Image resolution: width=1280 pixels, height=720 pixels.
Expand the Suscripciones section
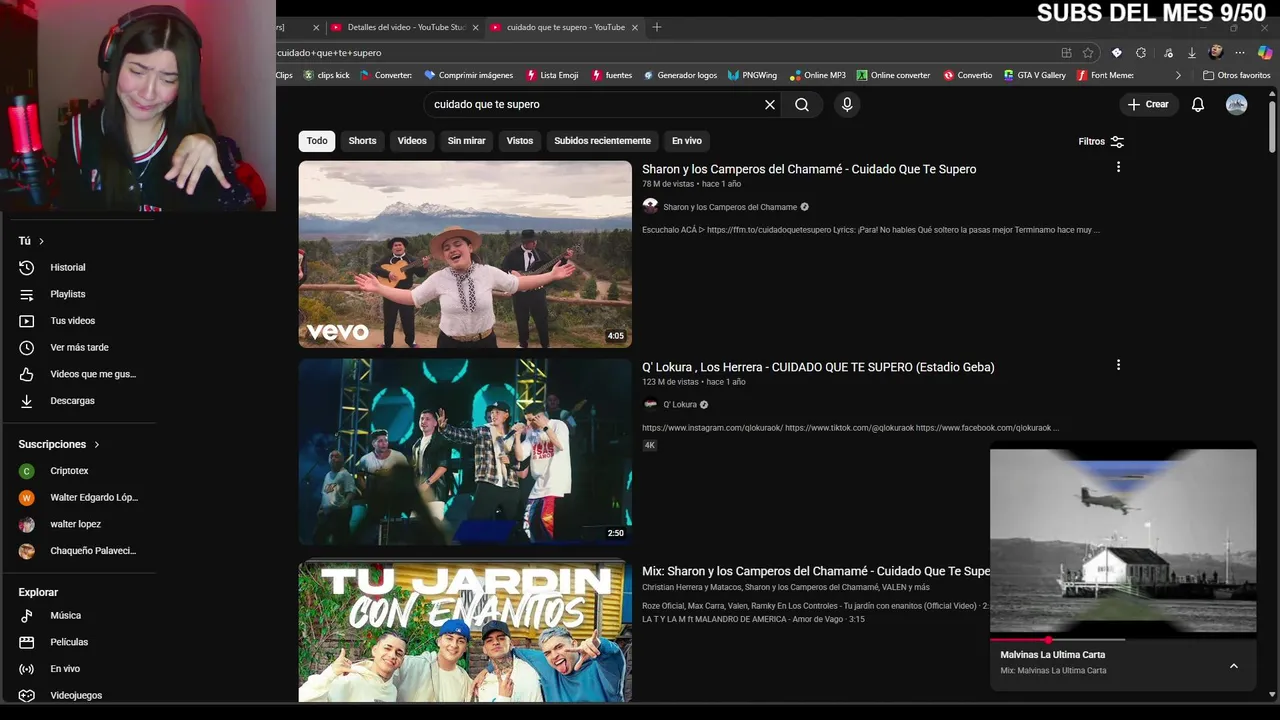tap(59, 444)
